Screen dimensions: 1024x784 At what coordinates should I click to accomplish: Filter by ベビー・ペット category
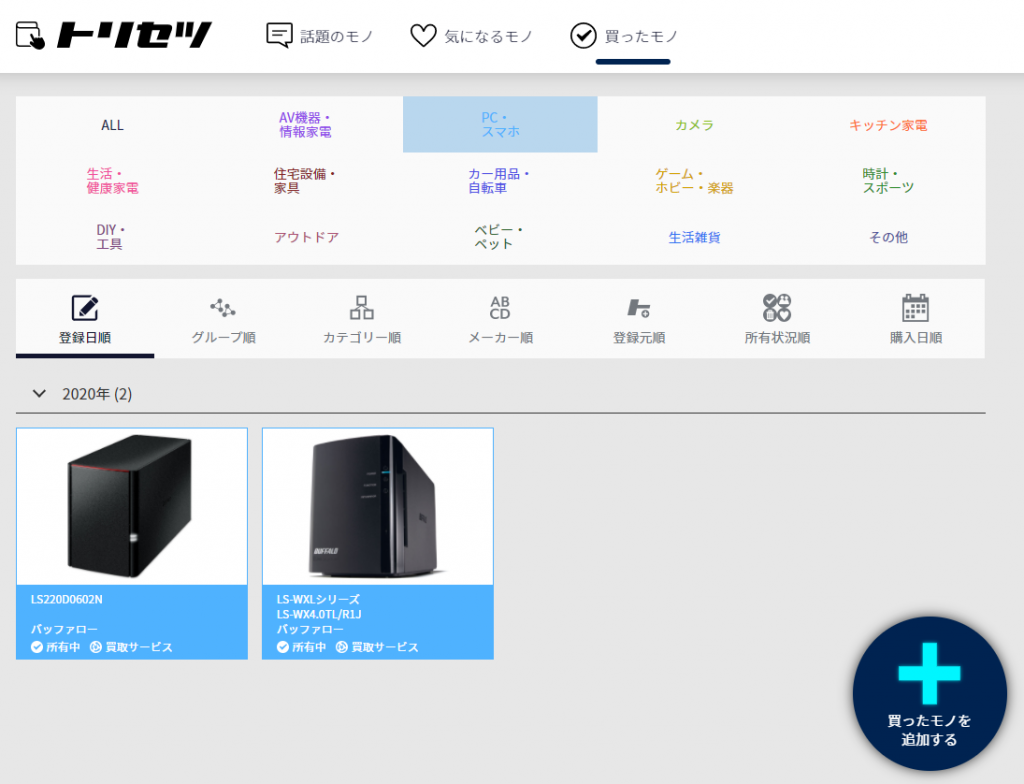tap(500, 237)
